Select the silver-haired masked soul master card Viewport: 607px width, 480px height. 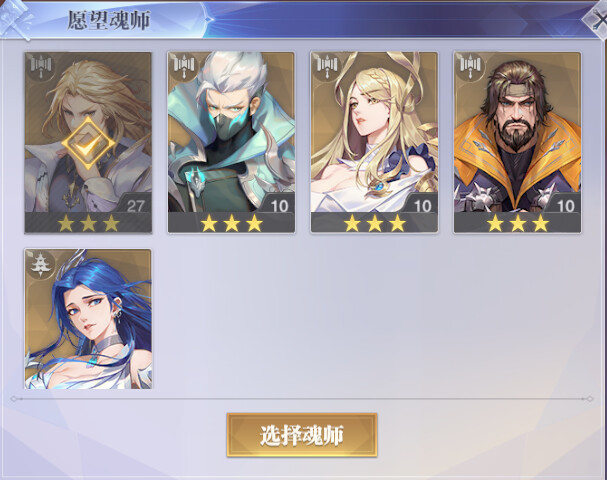click(x=231, y=142)
